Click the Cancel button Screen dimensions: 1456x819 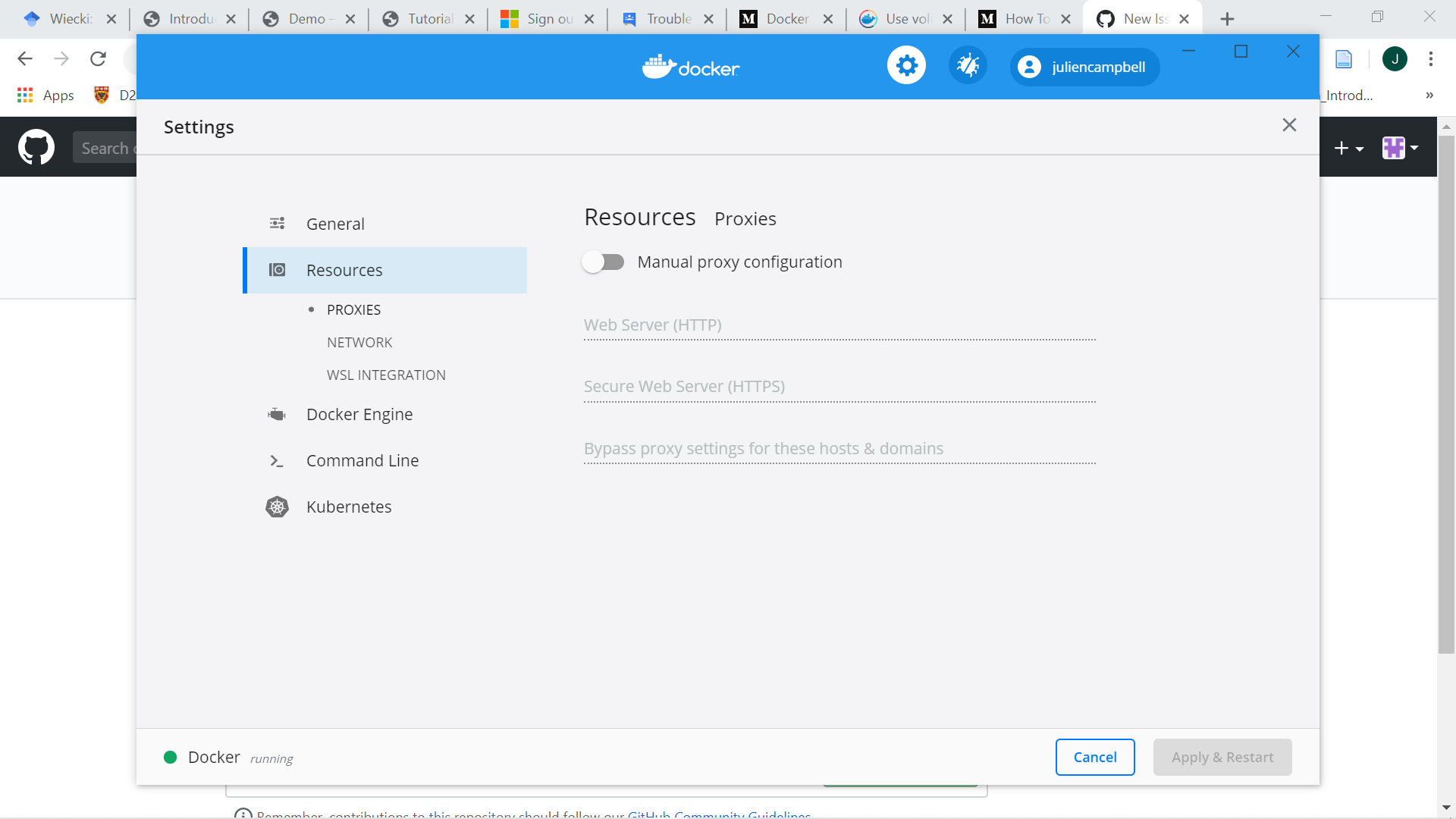coord(1095,756)
